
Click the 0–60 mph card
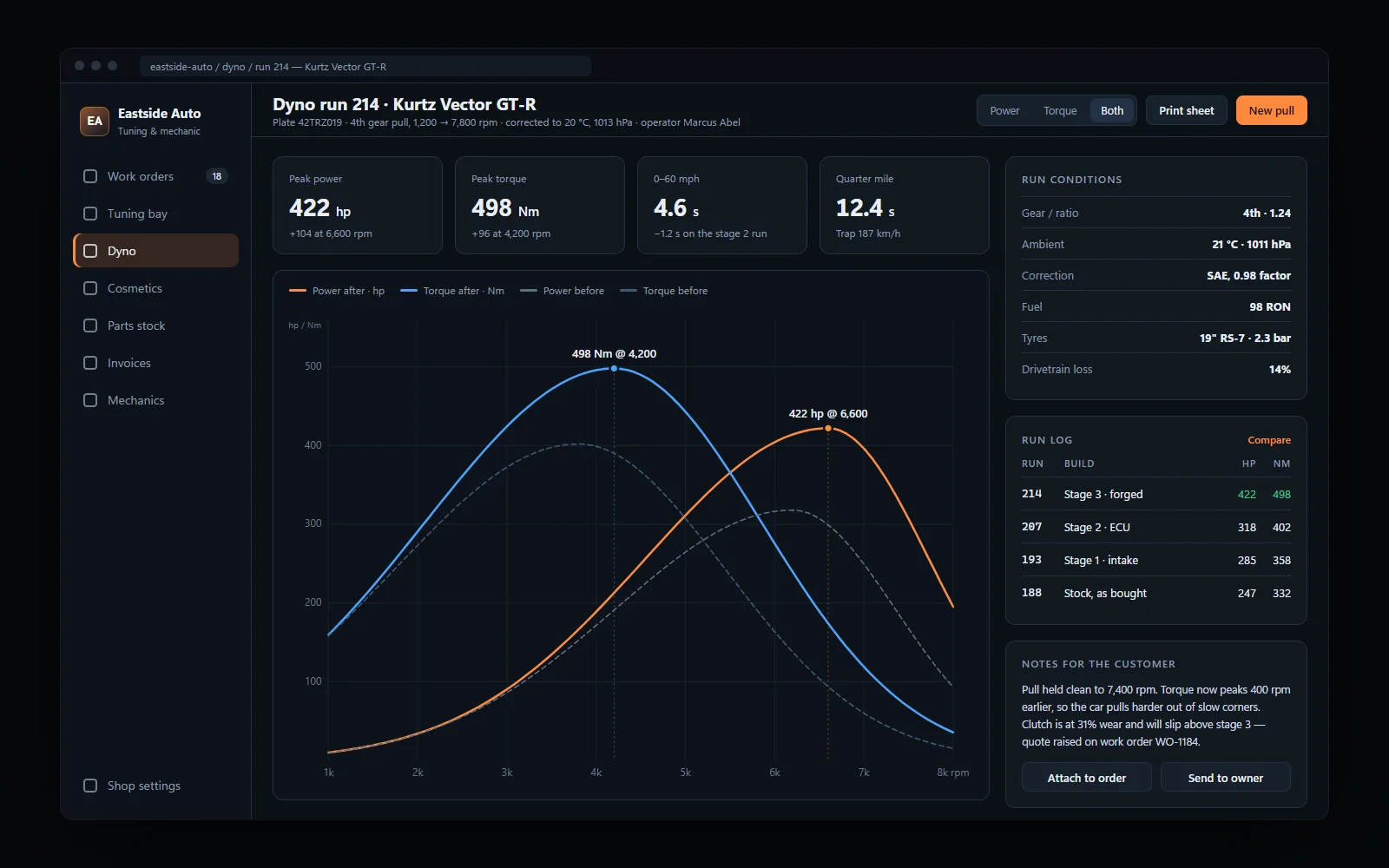tap(722, 206)
